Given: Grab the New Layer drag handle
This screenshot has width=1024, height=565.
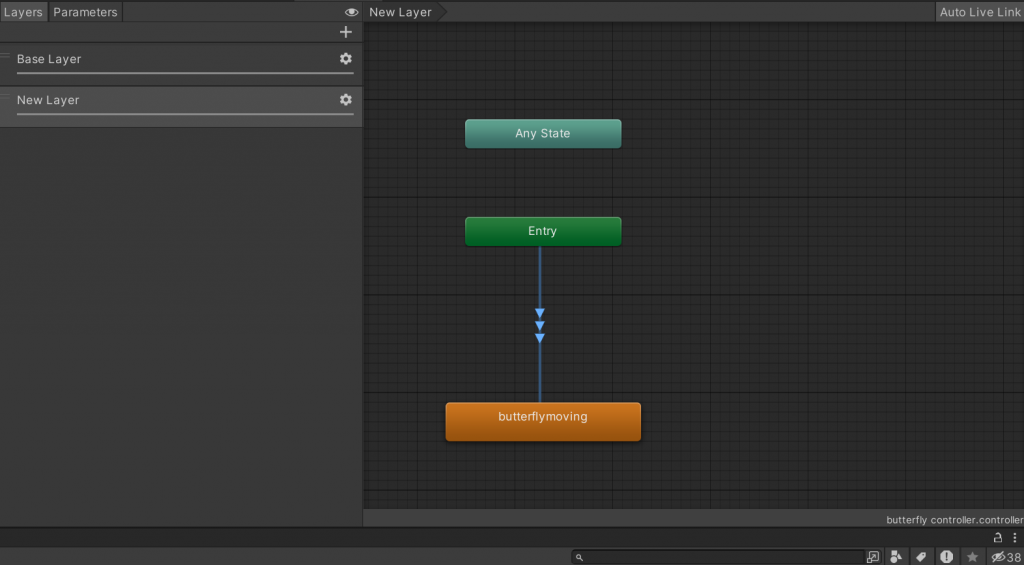Looking at the screenshot, I should [x=5, y=96].
